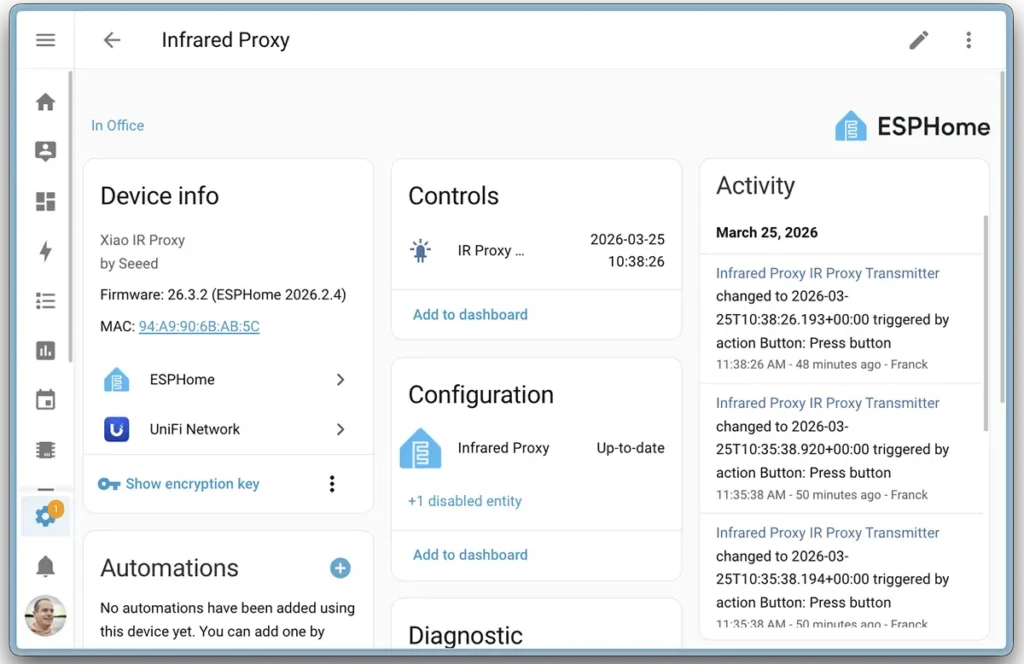Open the Calendar from the sidebar

pos(46,399)
